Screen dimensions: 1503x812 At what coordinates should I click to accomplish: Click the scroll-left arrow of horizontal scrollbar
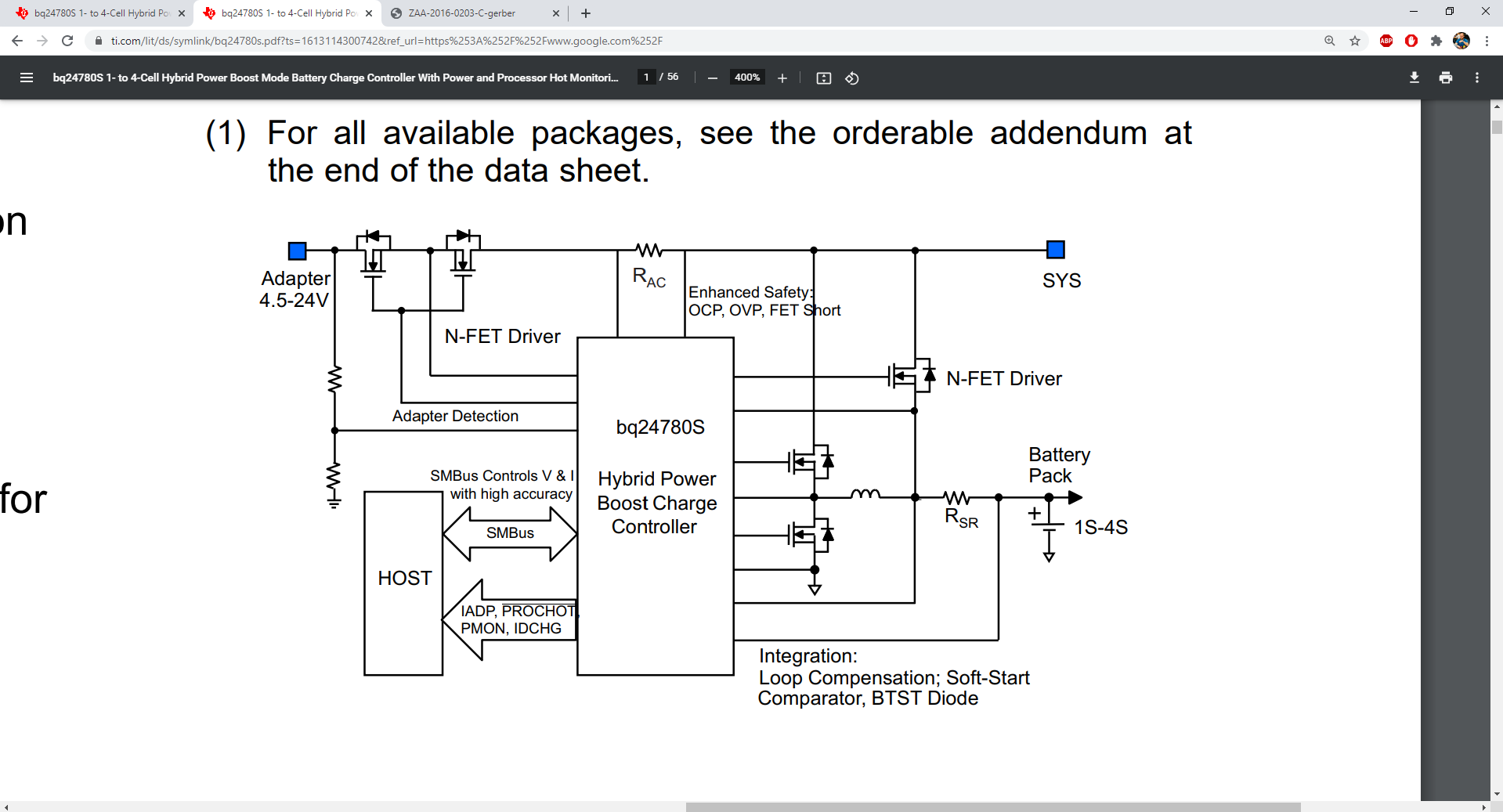coord(5,807)
